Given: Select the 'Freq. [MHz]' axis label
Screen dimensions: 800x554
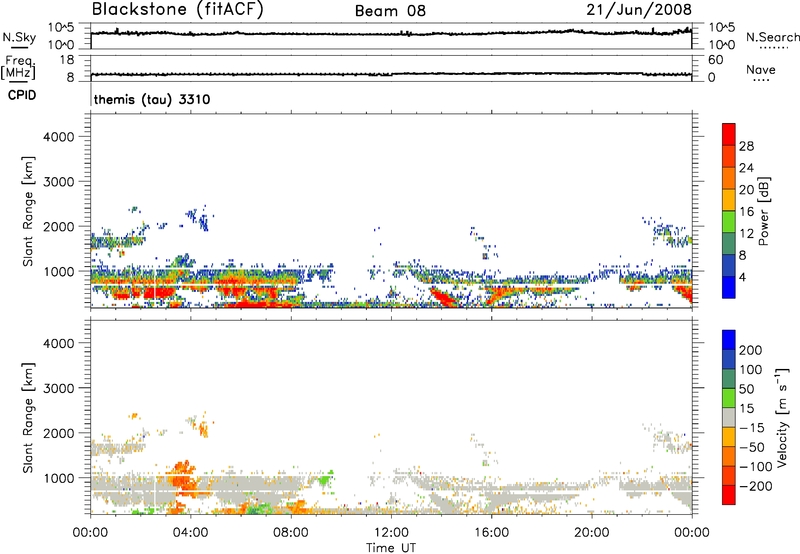Looking at the screenshot, I should pos(18,67).
